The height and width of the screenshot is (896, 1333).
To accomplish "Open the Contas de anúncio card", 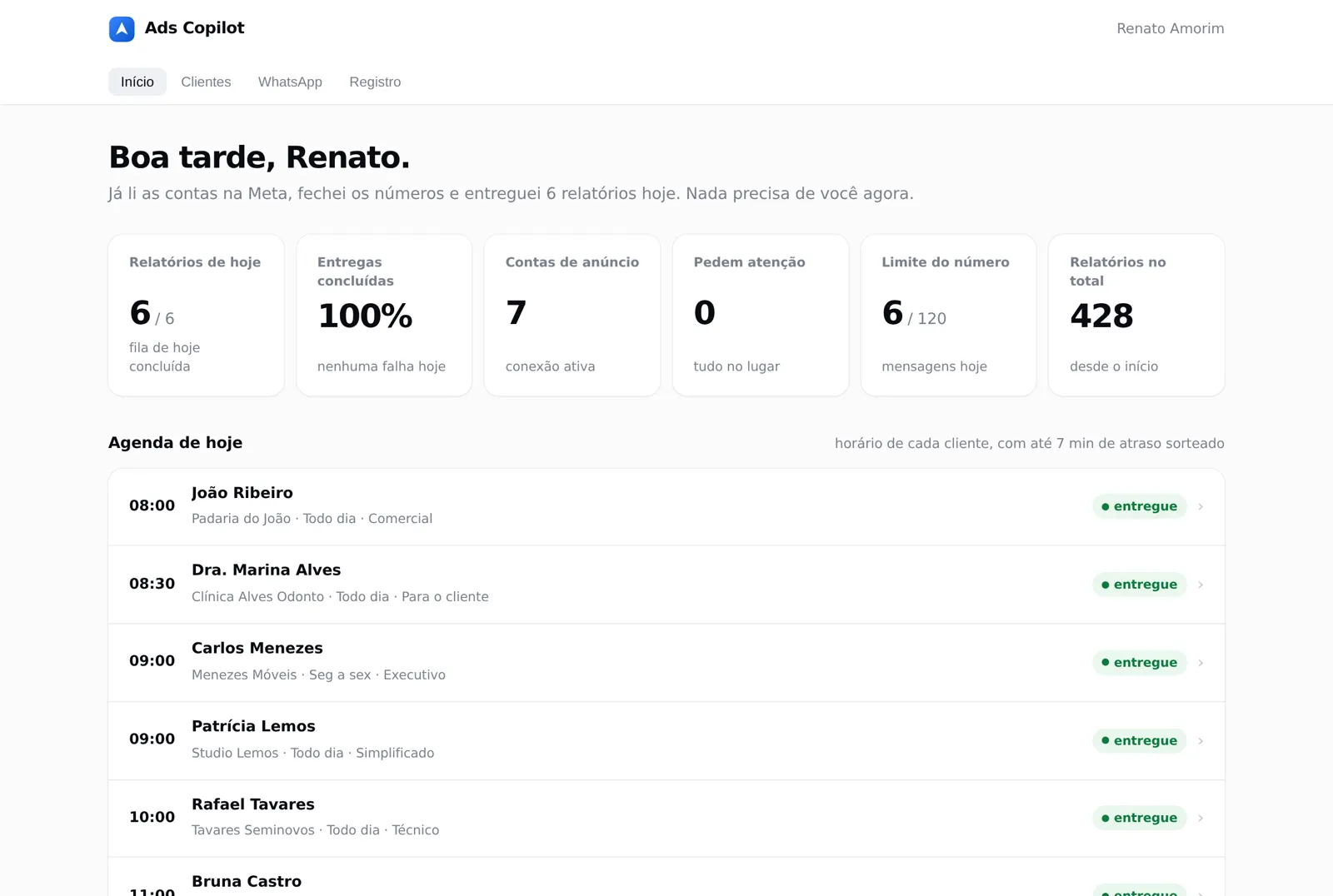I will pos(572,315).
